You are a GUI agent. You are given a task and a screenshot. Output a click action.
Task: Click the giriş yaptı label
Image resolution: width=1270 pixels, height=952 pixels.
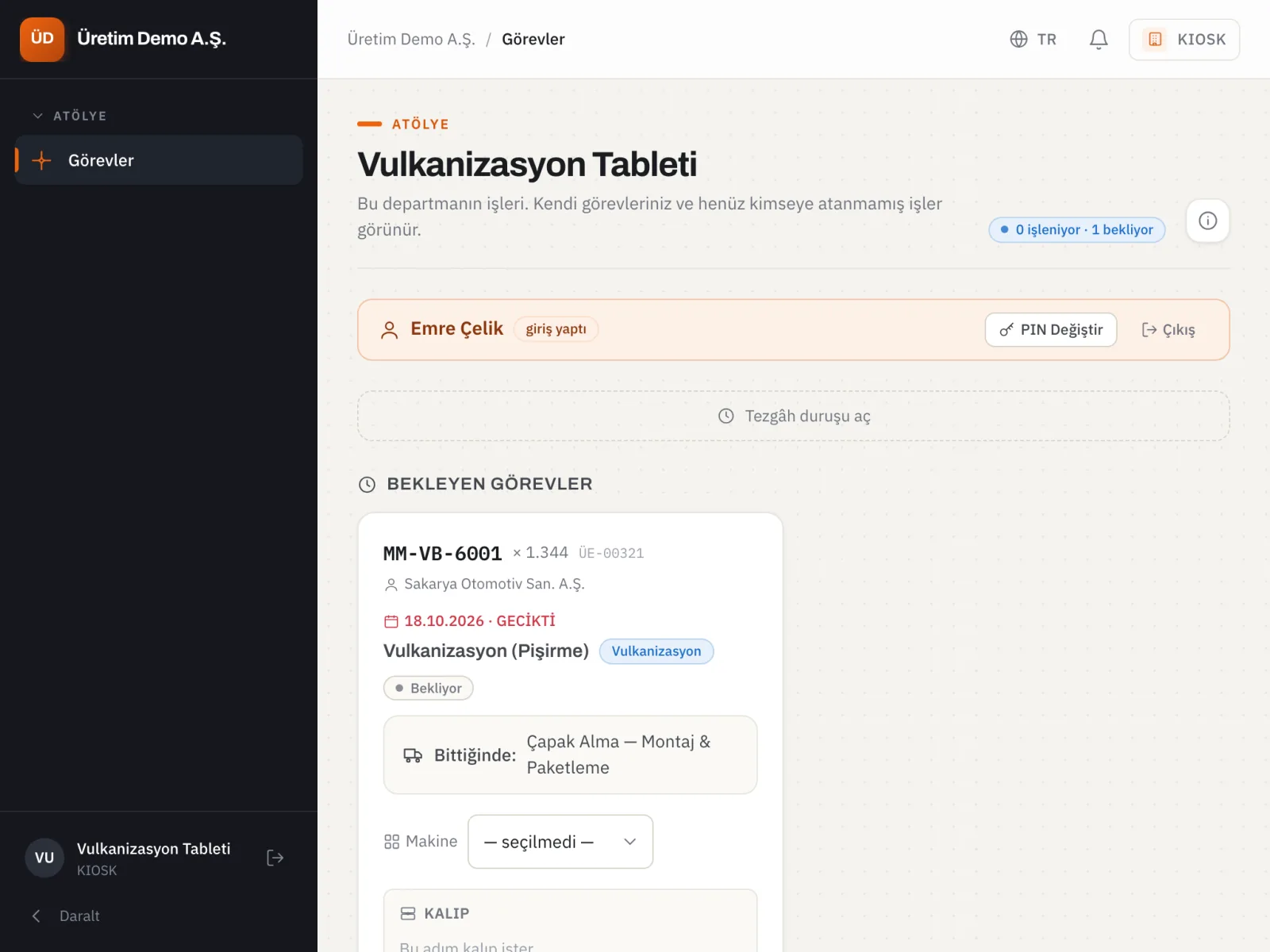coord(556,328)
